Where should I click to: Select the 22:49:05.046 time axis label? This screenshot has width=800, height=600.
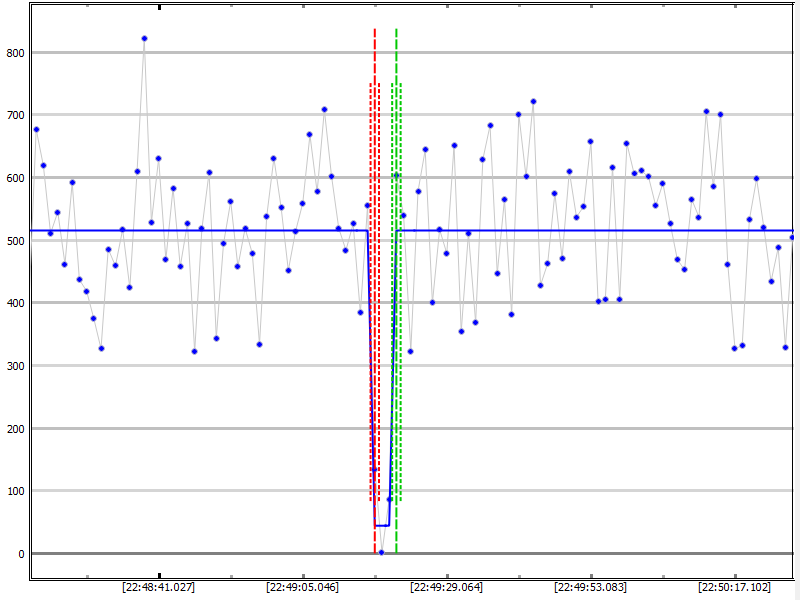tap(302, 587)
